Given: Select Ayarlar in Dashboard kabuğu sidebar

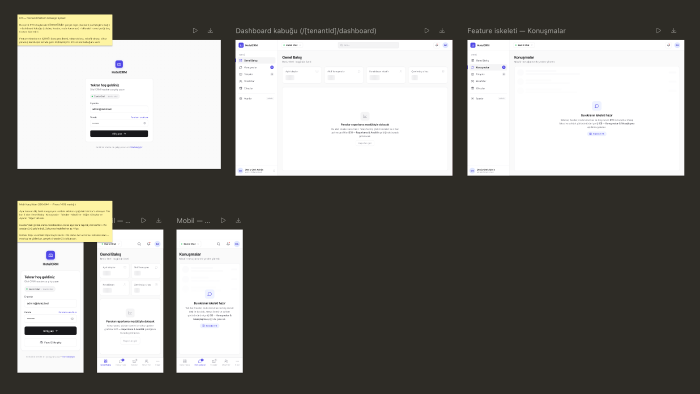Looking at the screenshot, I should coord(256,98).
